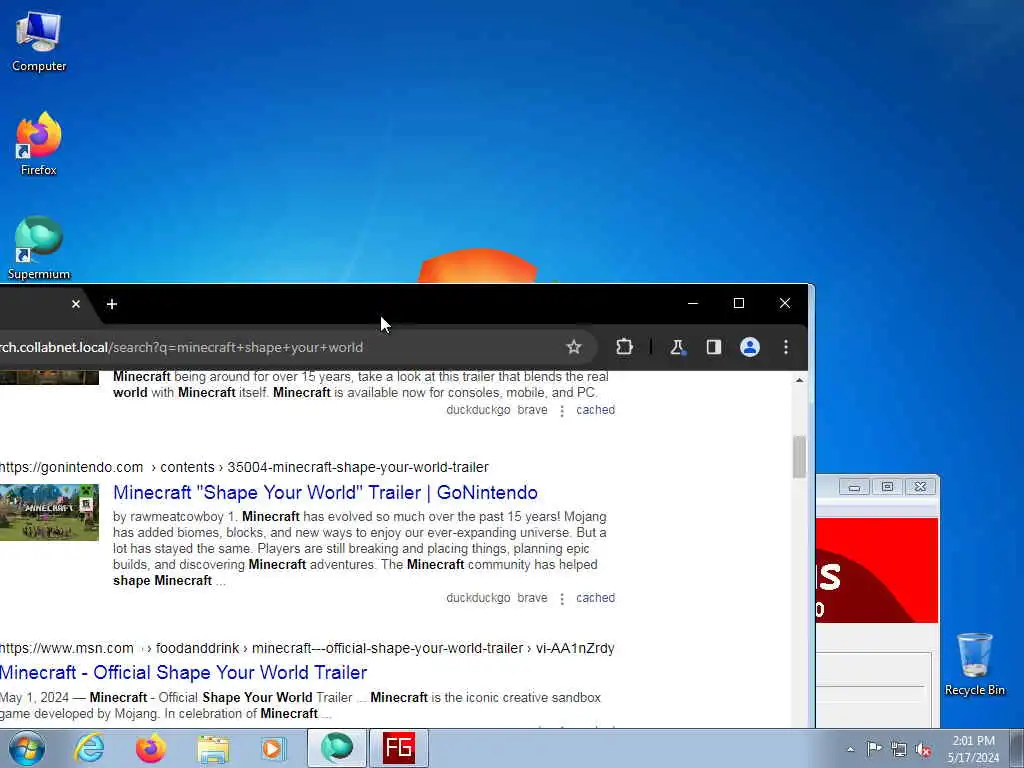
Task: Open cached version of the GoNintendo result
Action: [x=596, y=598]
